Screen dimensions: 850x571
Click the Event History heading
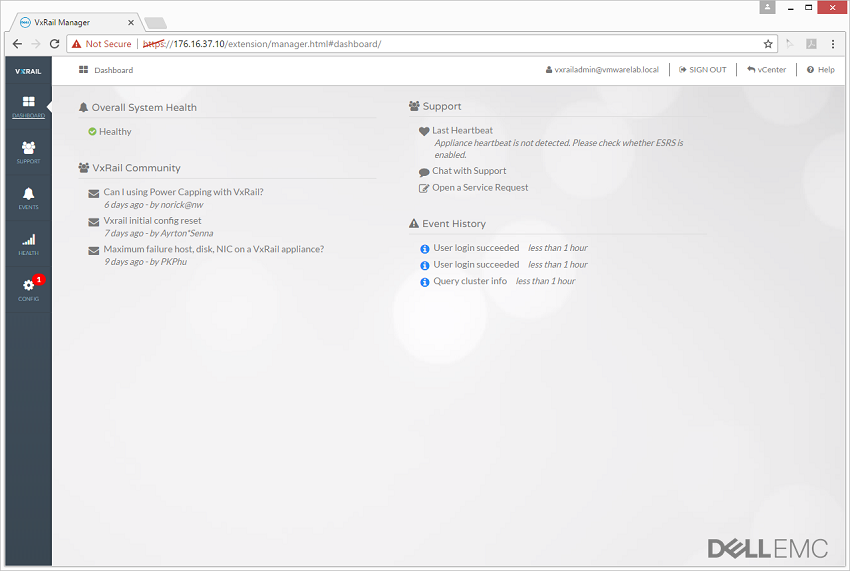pyautogui.click(x=454, y=223)
